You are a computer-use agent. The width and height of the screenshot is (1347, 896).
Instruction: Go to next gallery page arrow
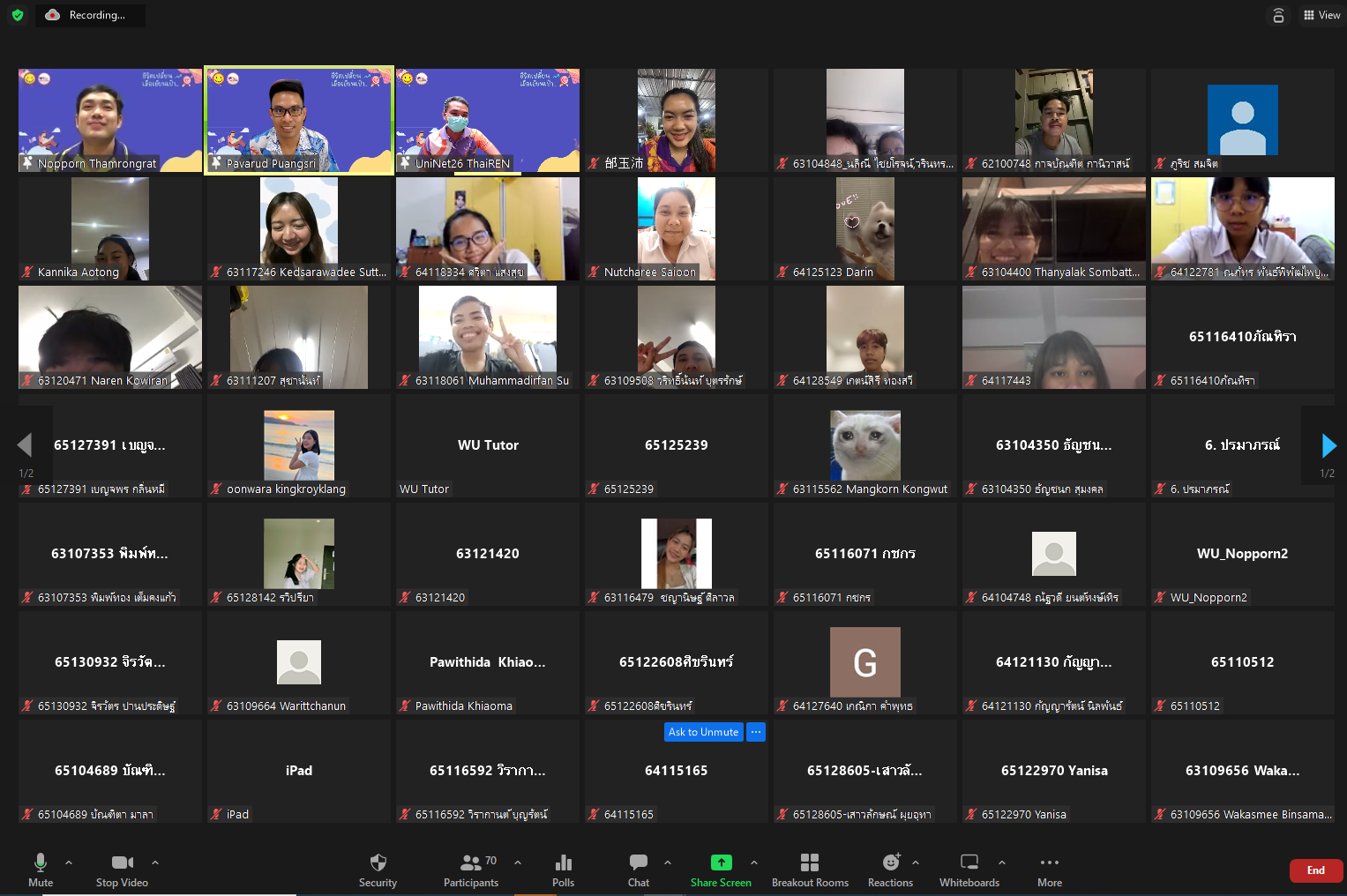[1328, 445]
